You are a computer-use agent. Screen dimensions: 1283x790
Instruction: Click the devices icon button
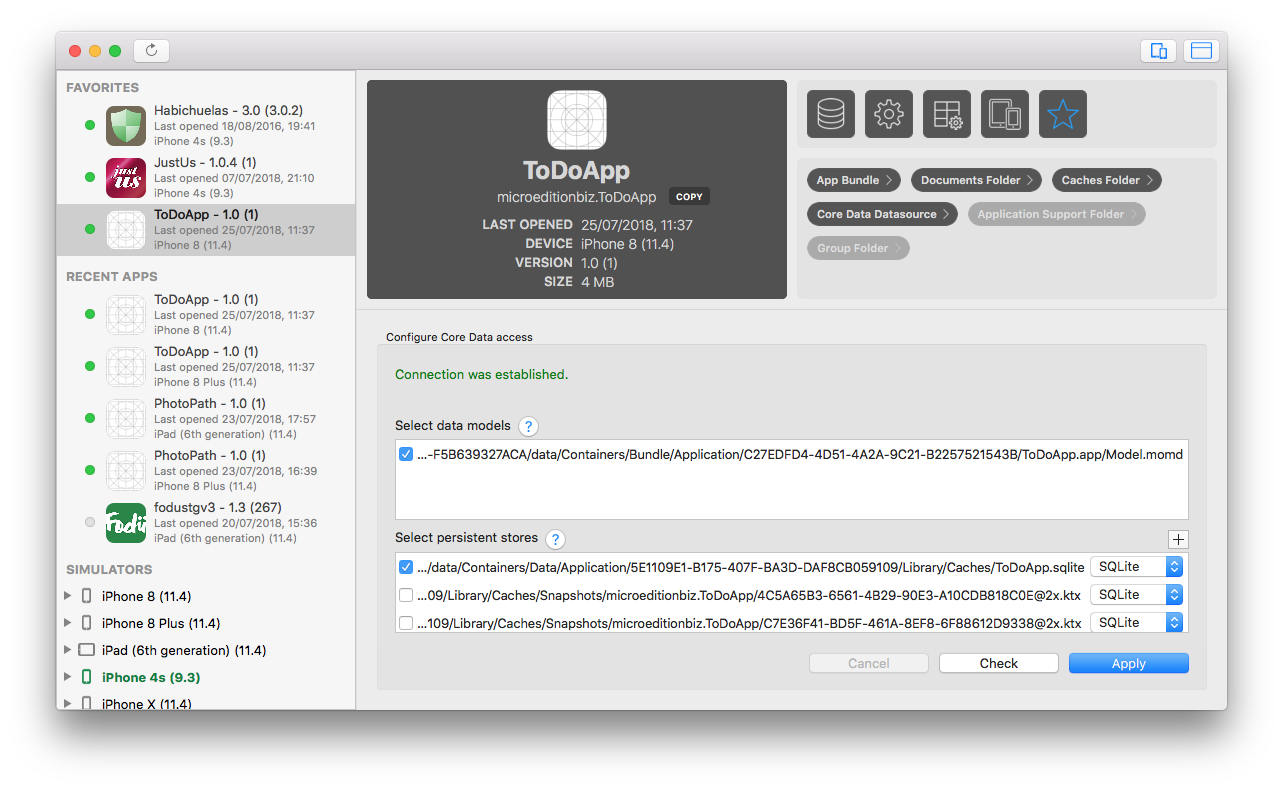pos(1005,114)
